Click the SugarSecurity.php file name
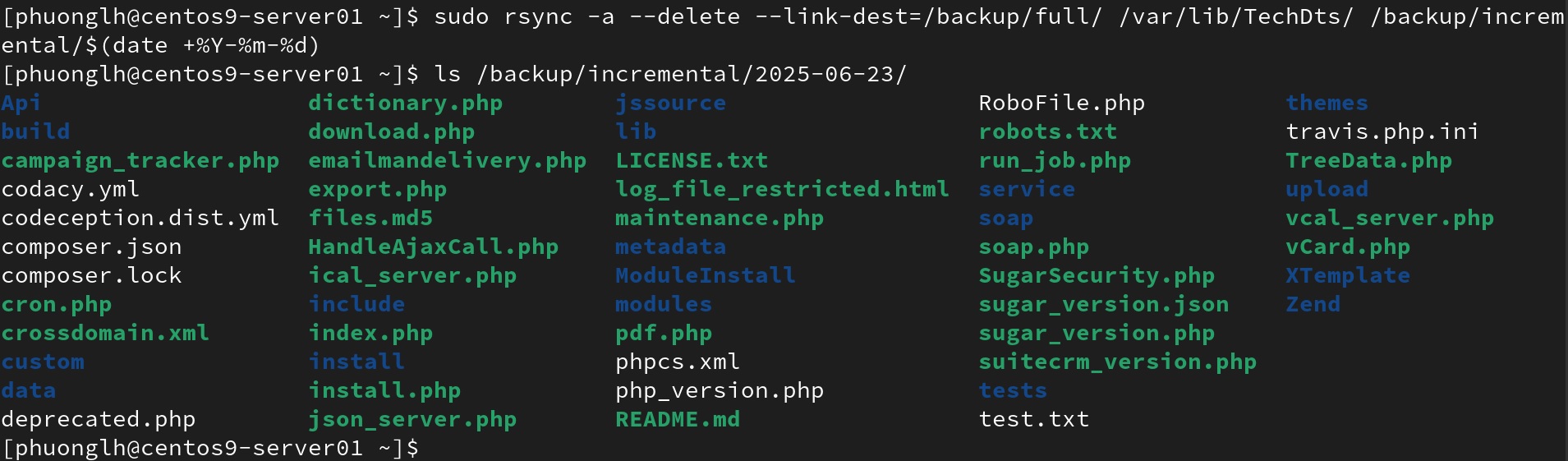The width and height of the screenshot is (1568, 461). [x=1097, y=276]
